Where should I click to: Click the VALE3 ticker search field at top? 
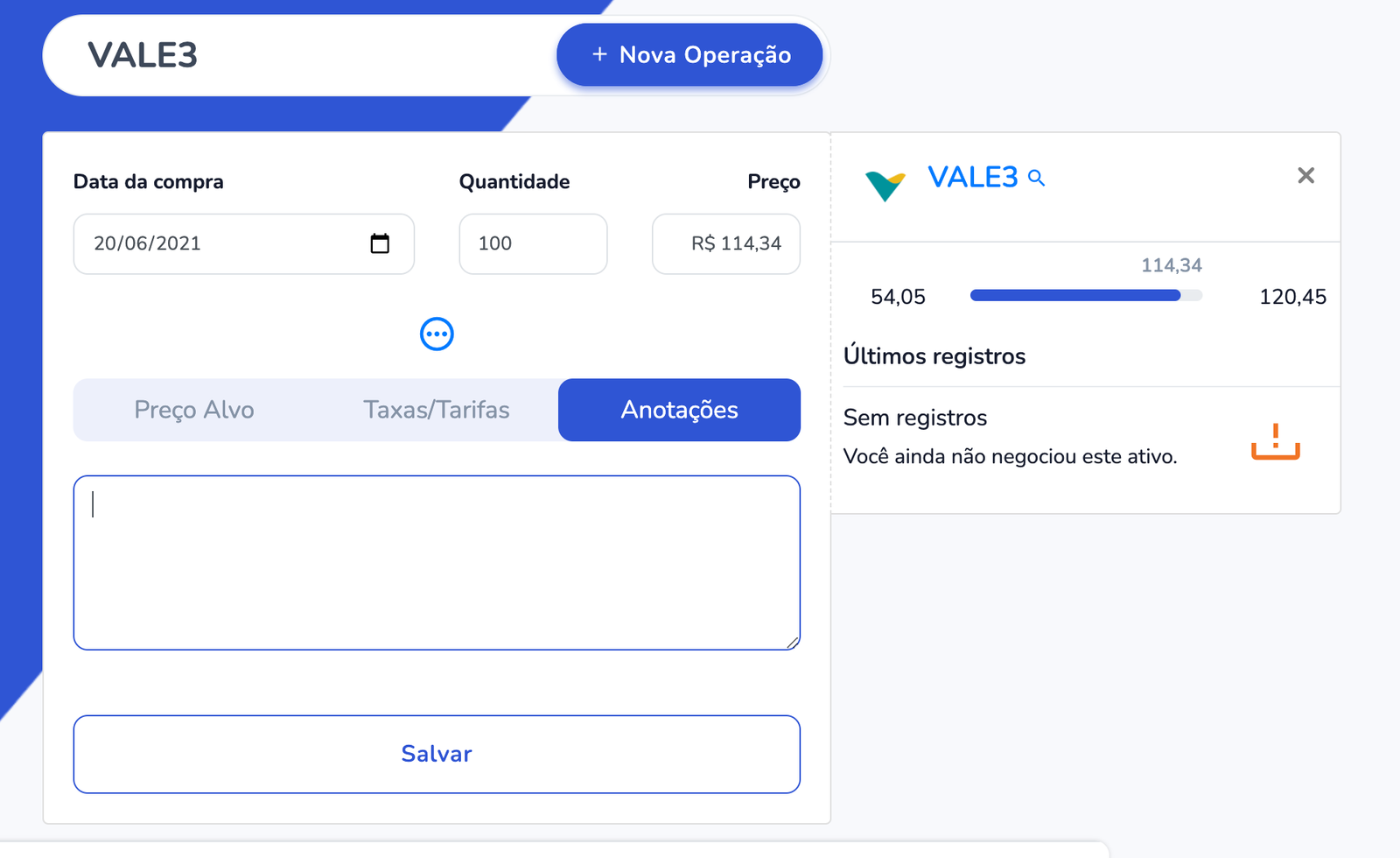(297, 55)
